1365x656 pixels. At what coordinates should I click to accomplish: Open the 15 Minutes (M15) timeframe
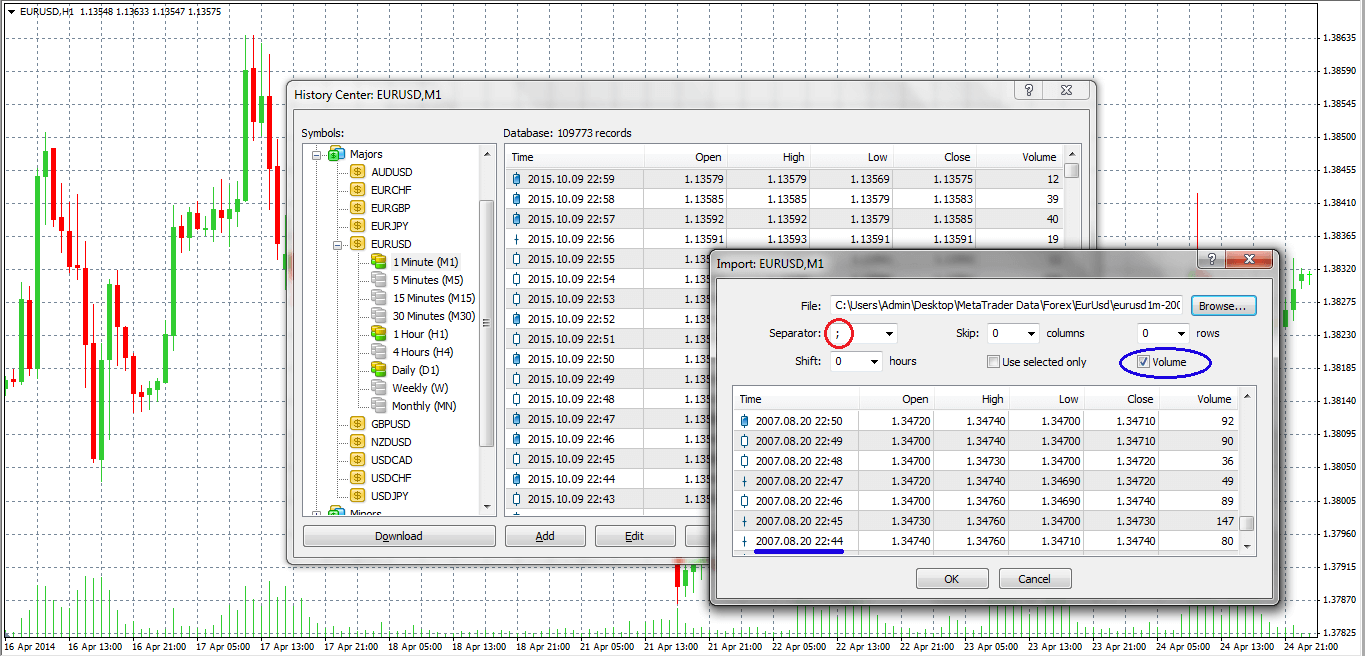coord(434,298)
